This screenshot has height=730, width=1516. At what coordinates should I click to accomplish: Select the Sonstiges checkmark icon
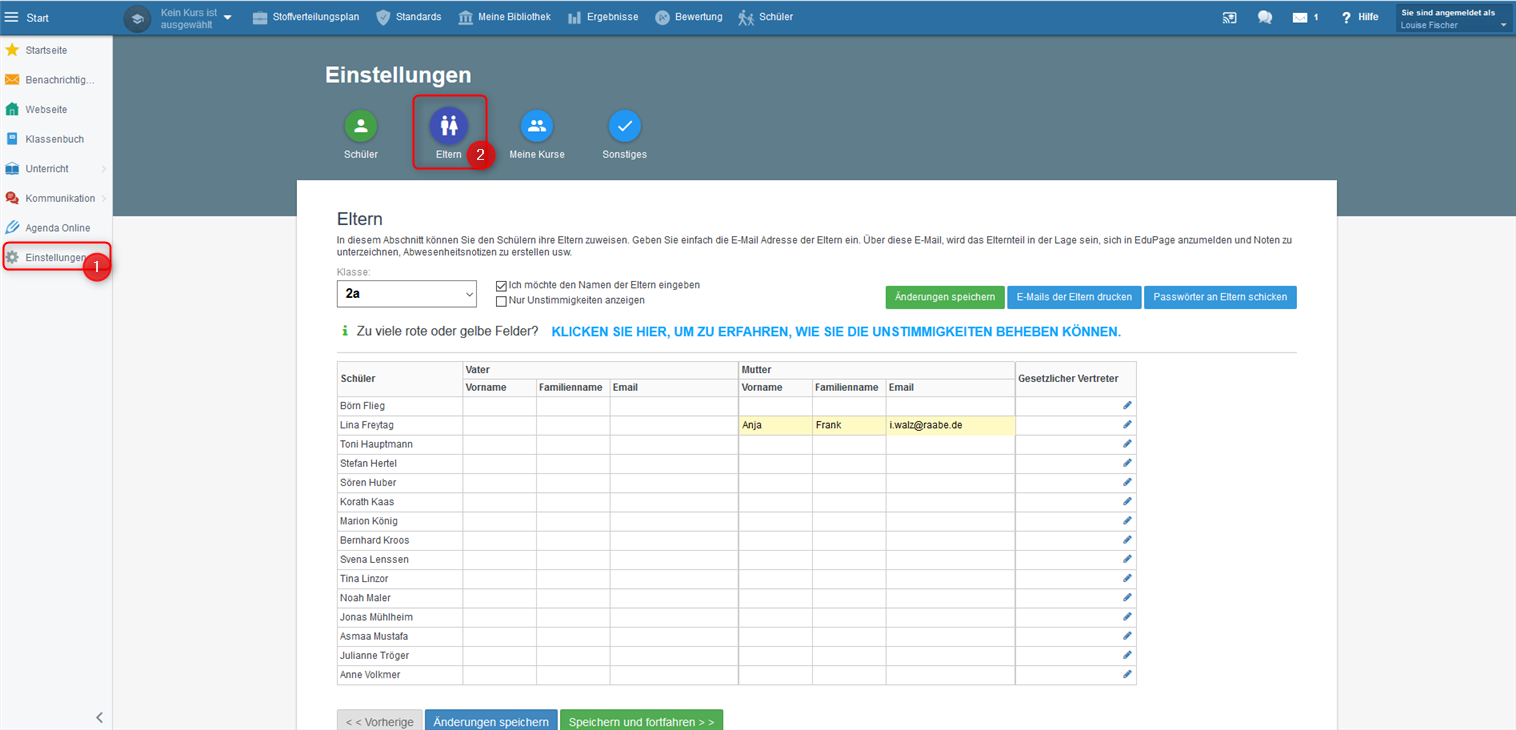coord(625,126)
